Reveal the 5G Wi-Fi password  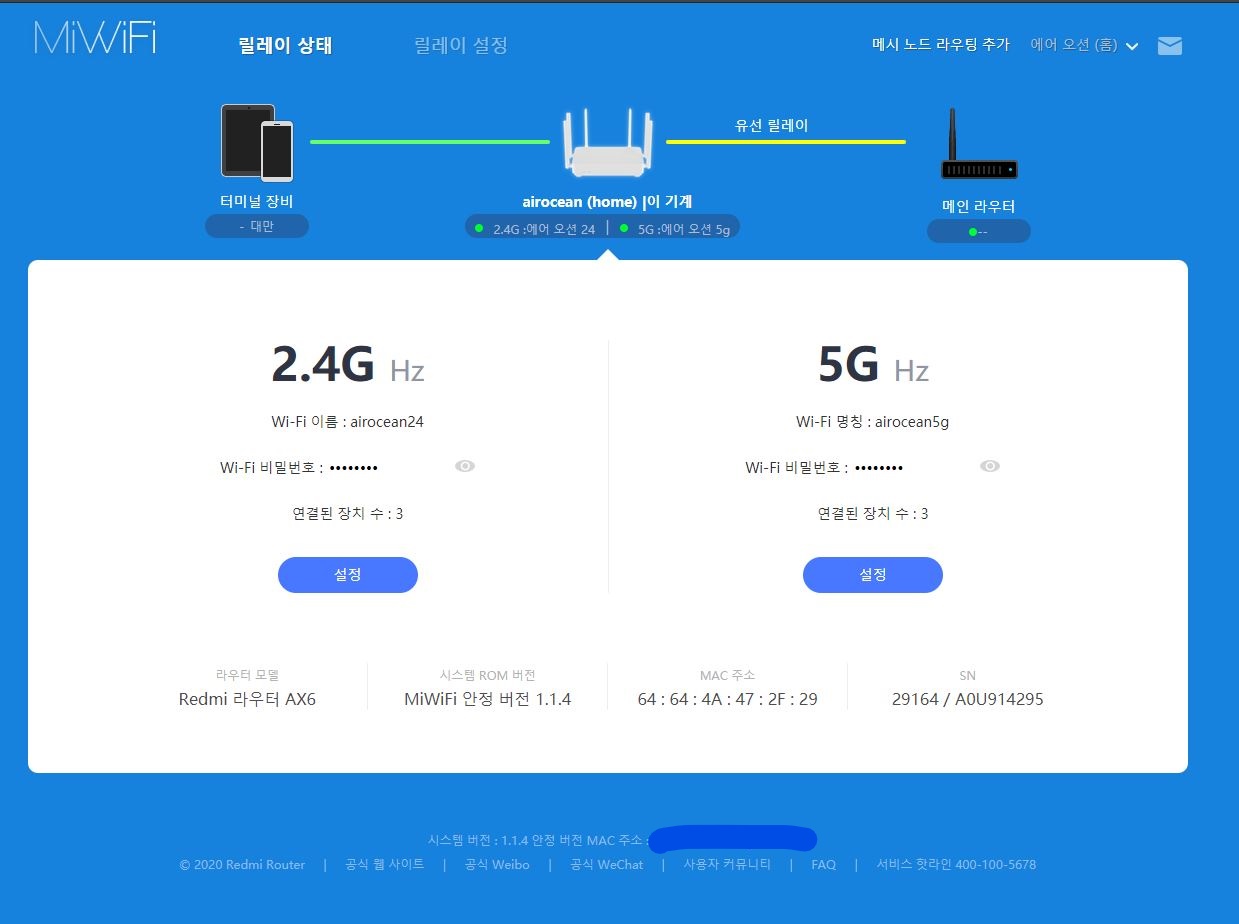click(990, 466)
